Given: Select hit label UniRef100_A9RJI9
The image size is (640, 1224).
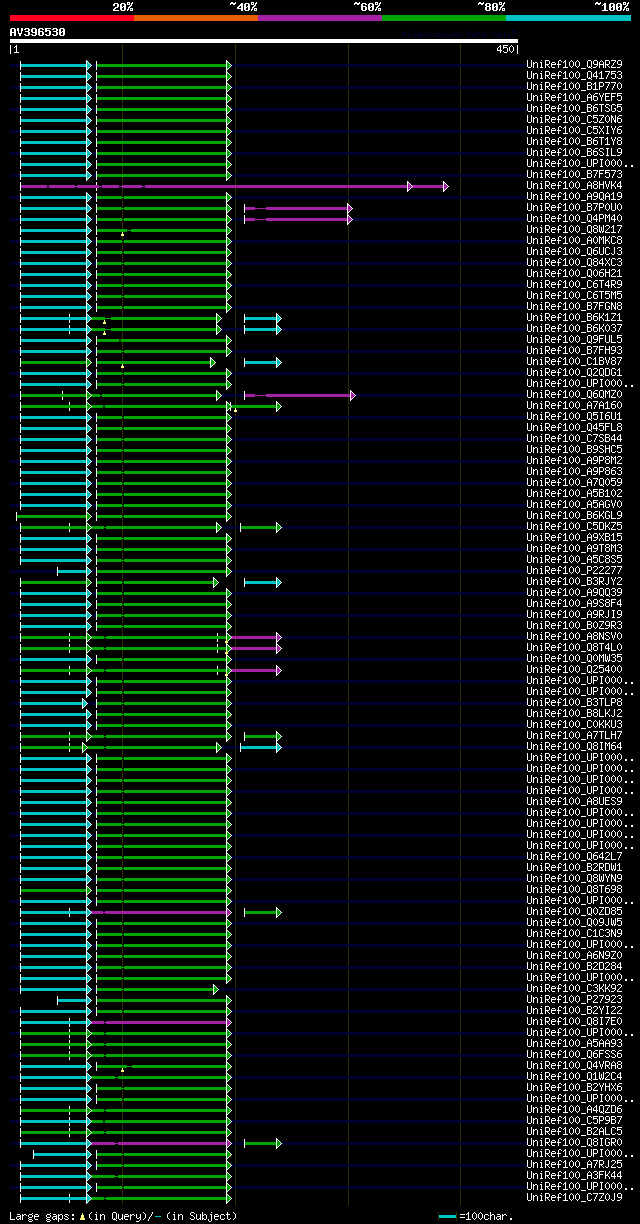Looking at the screenshot, I should coord(574,615).
